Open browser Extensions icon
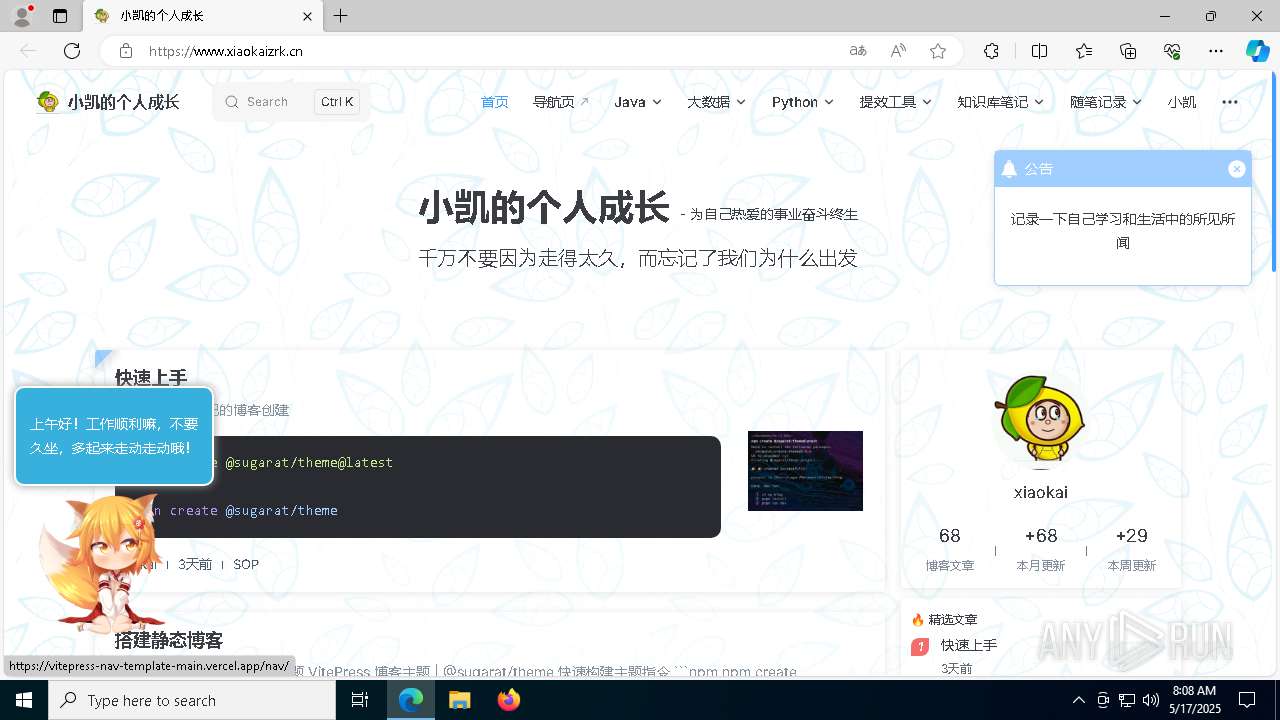The image size is (1280, 720). (x=991, y=51)
